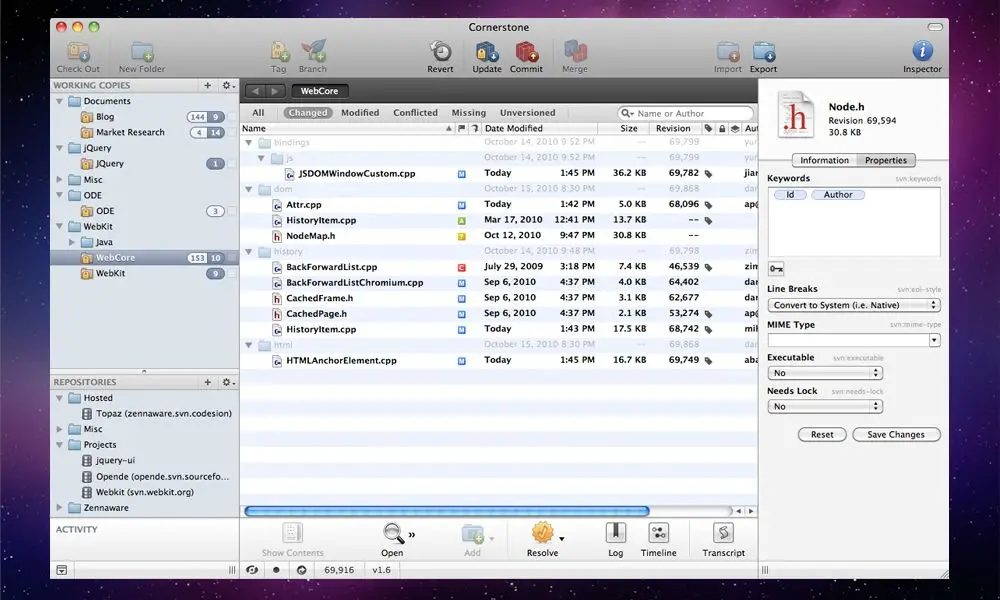This screenshot has height=600, width=1000.
Task: Click the Save Changes button
Action: (896, 435)
